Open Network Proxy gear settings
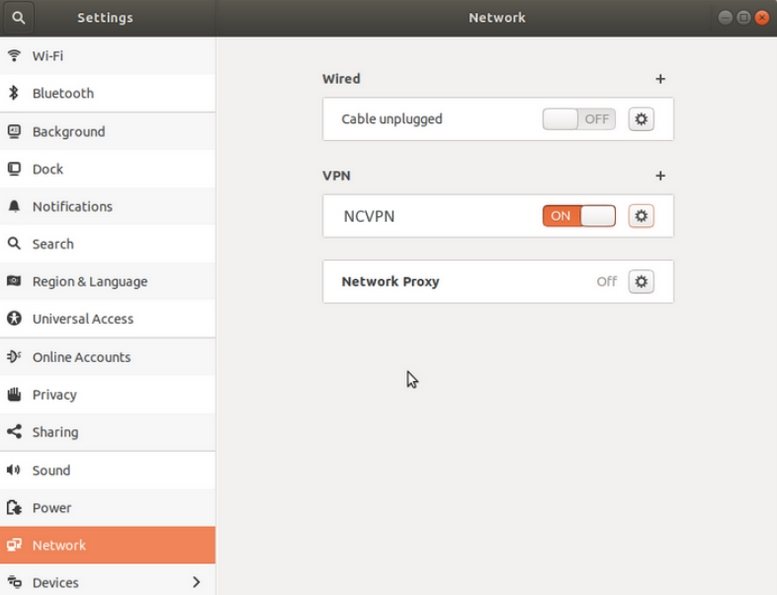This screenshot has height=595, width=777. coord(641,281)
